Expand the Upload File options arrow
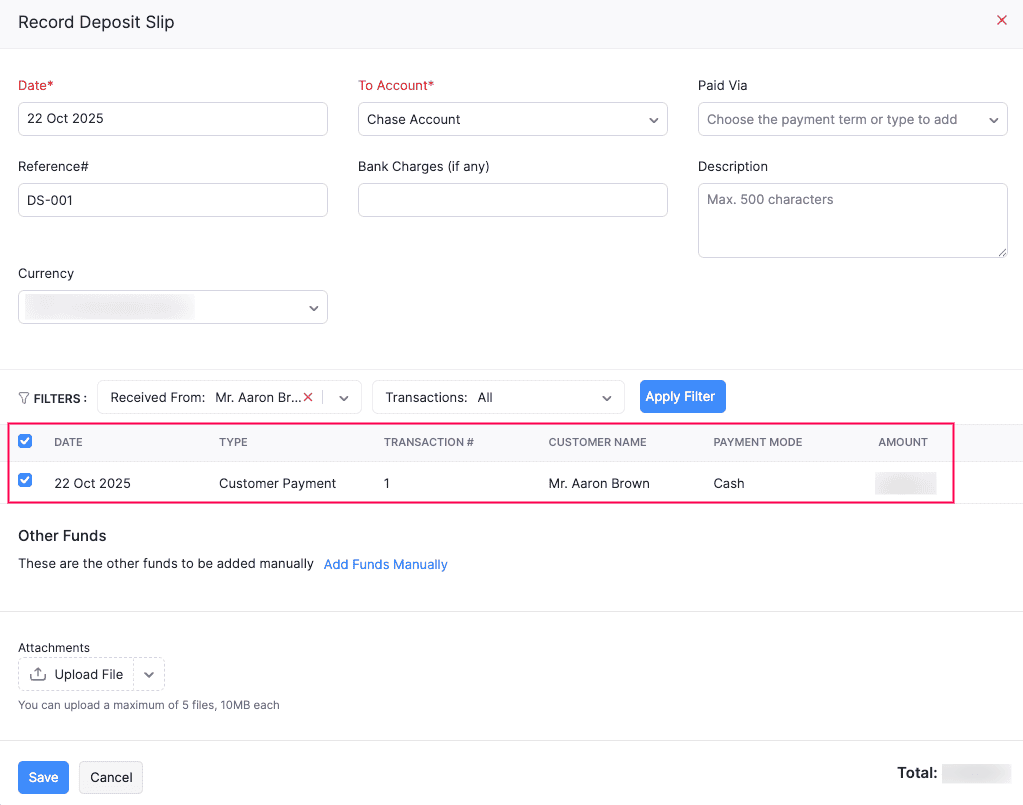 tap(149, 674)
